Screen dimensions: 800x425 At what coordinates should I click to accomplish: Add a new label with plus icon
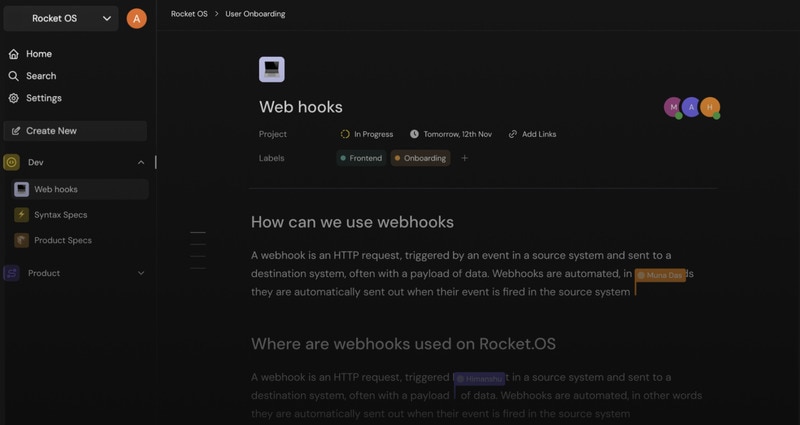coord(464,158)
